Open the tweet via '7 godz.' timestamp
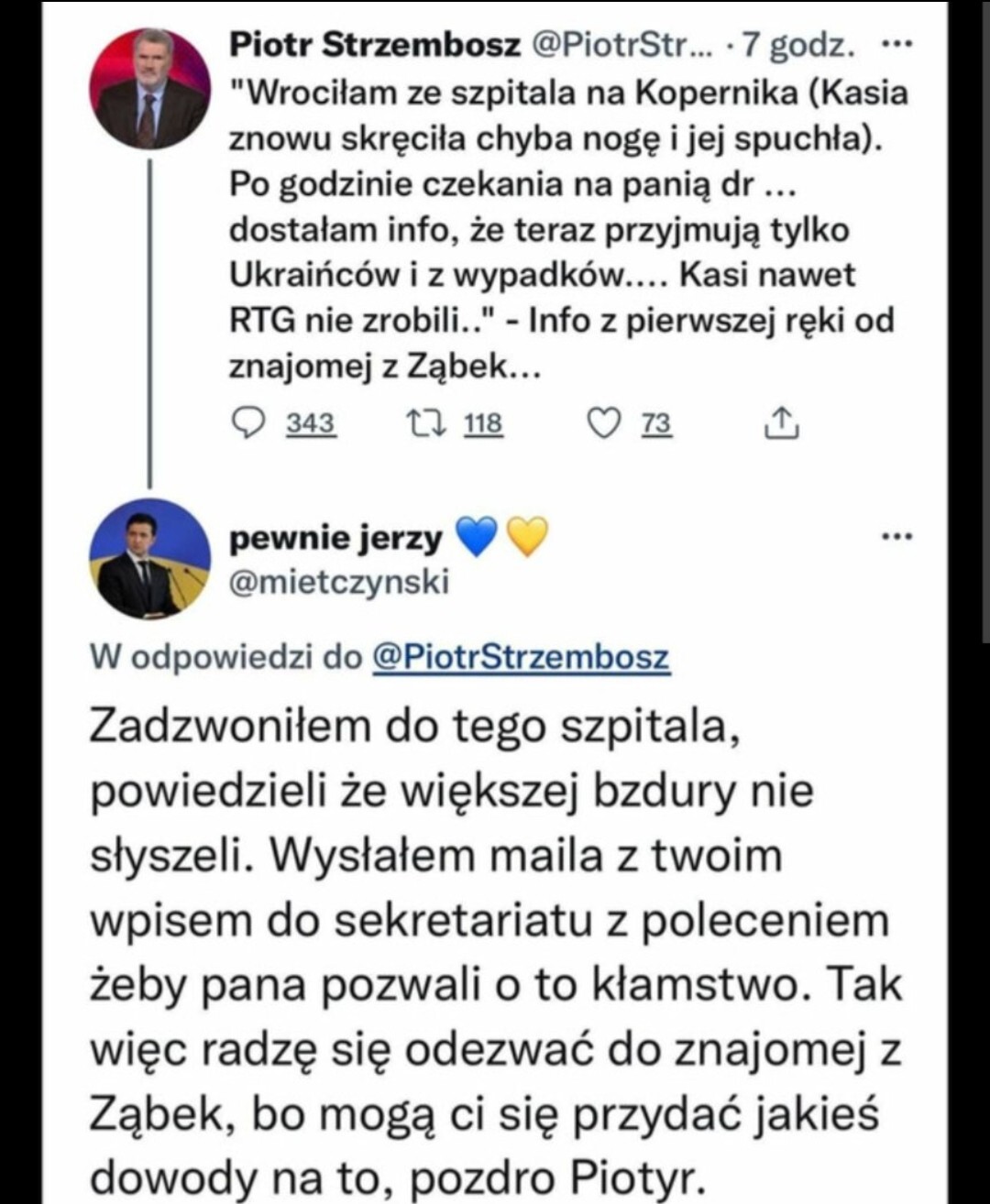Screen dimensions: 990x1204 pos(797,44)
